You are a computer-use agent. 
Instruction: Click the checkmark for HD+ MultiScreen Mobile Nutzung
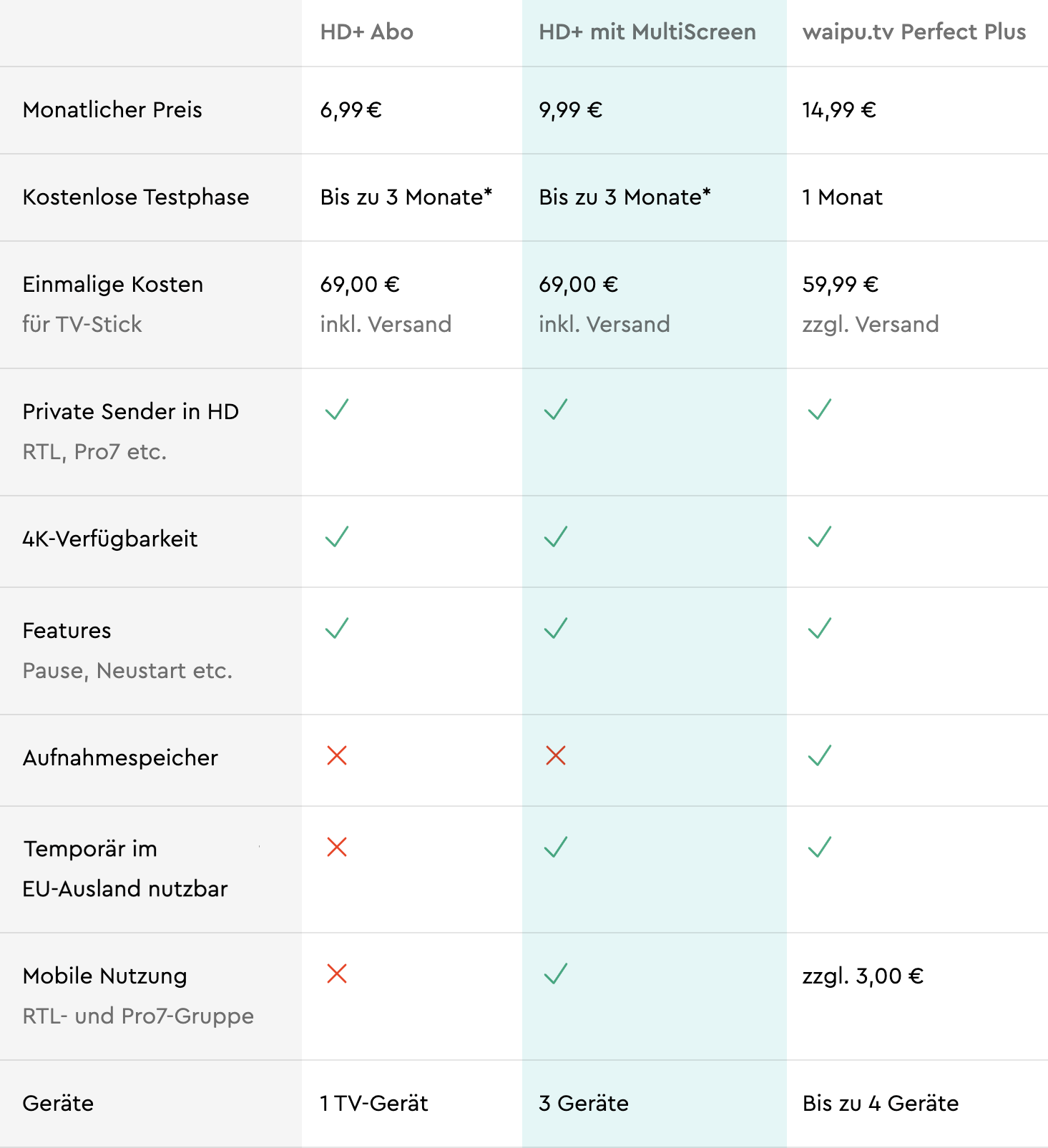coord(555,973)
